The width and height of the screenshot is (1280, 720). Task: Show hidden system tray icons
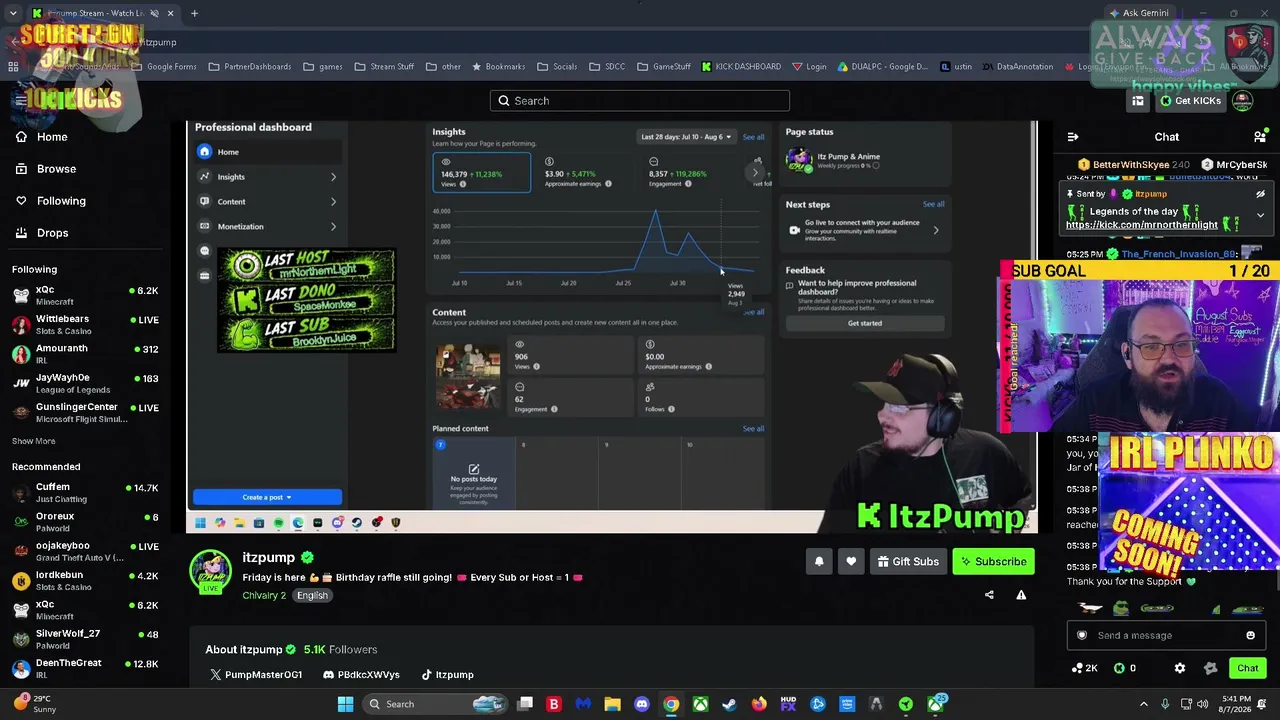1144,704
